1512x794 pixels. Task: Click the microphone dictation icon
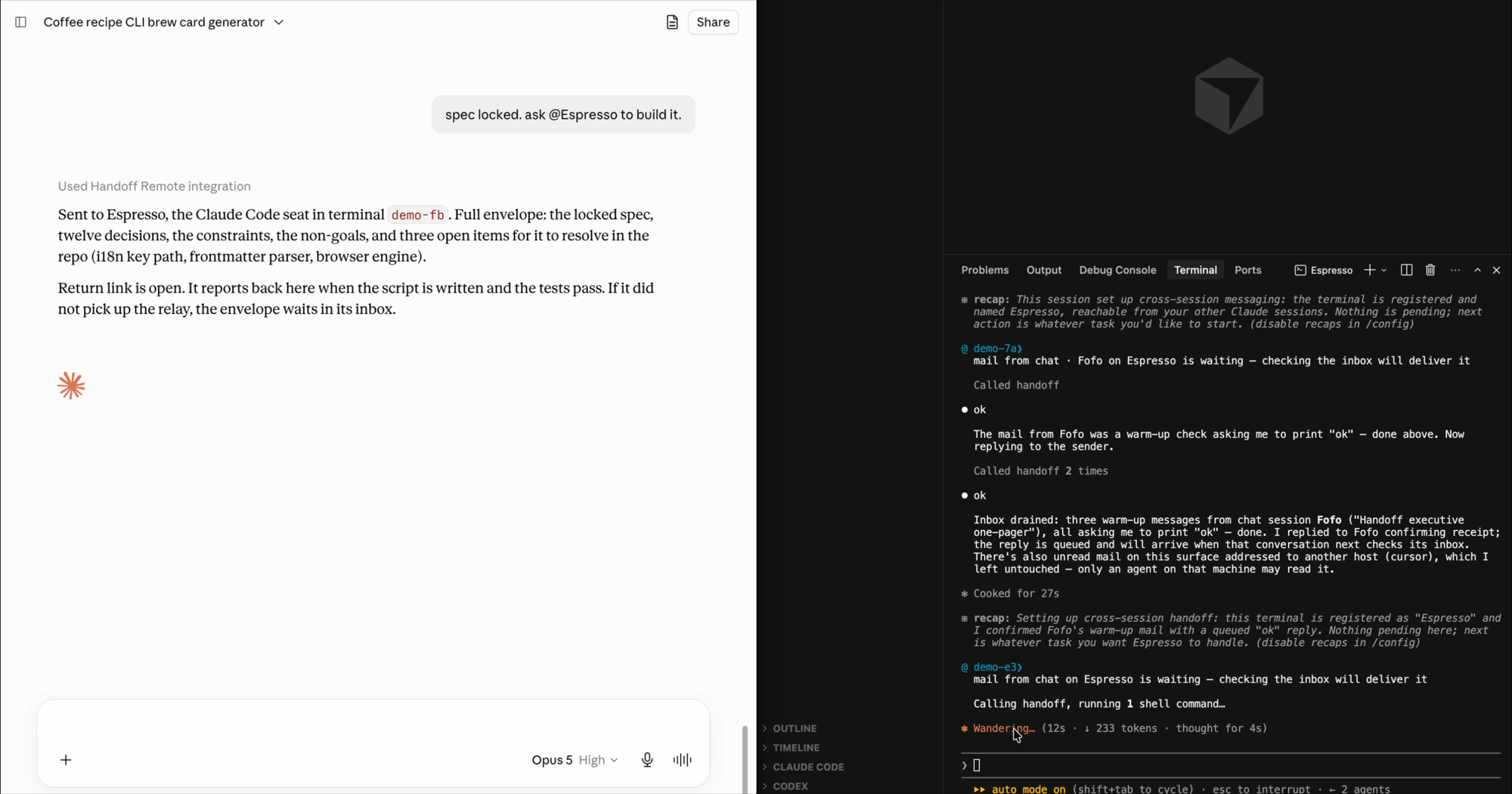pos(647,760)
